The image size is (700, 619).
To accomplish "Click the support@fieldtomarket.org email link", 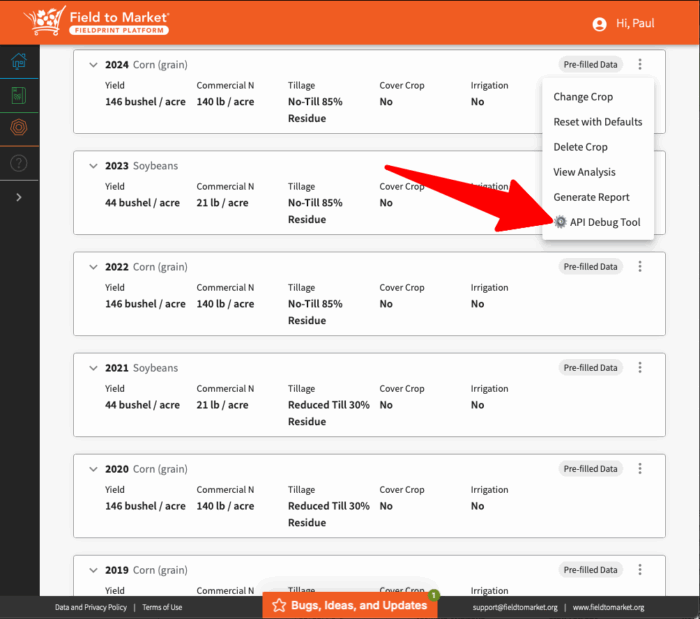I will (x=515, y=607).
